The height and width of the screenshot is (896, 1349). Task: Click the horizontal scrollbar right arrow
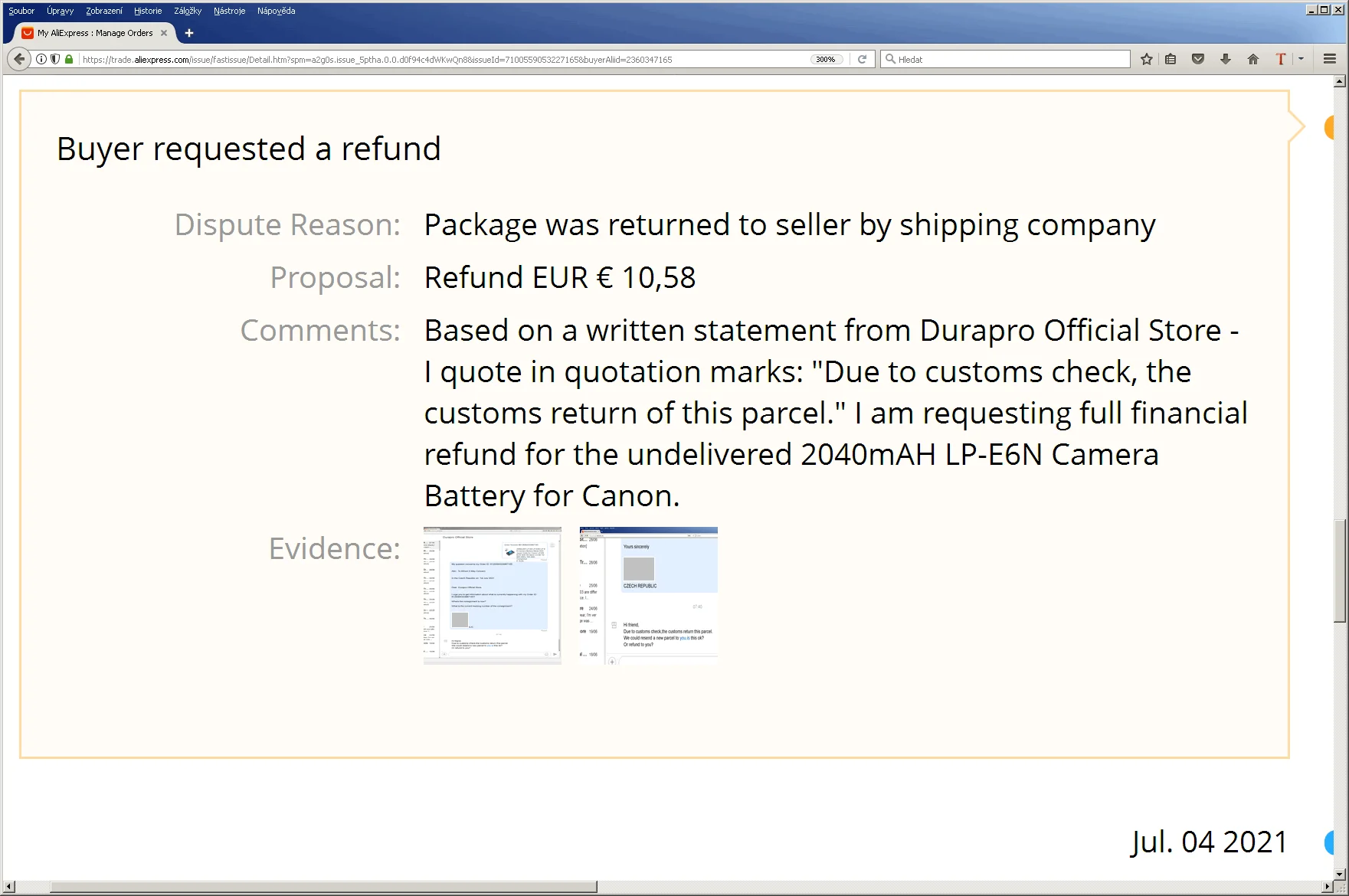pos(1328,887)
